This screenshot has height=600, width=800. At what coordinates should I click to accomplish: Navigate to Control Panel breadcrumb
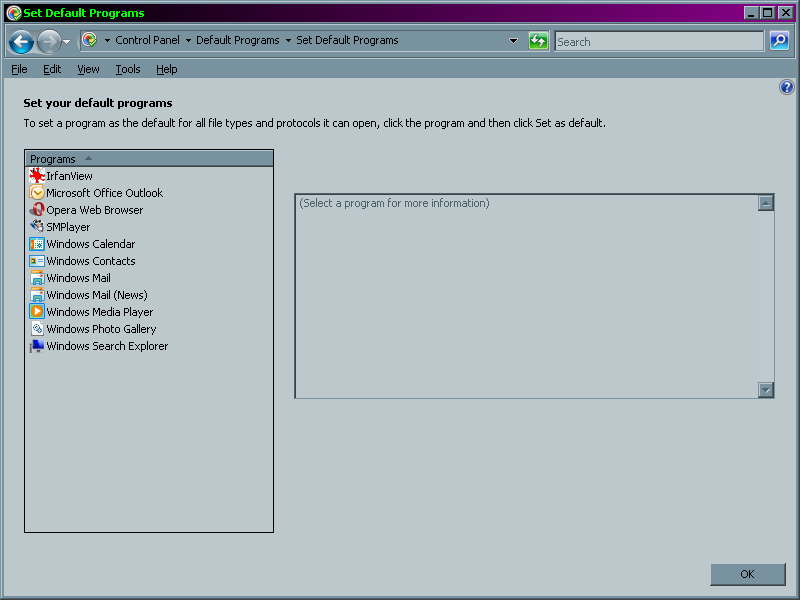[x=147, y=40]
